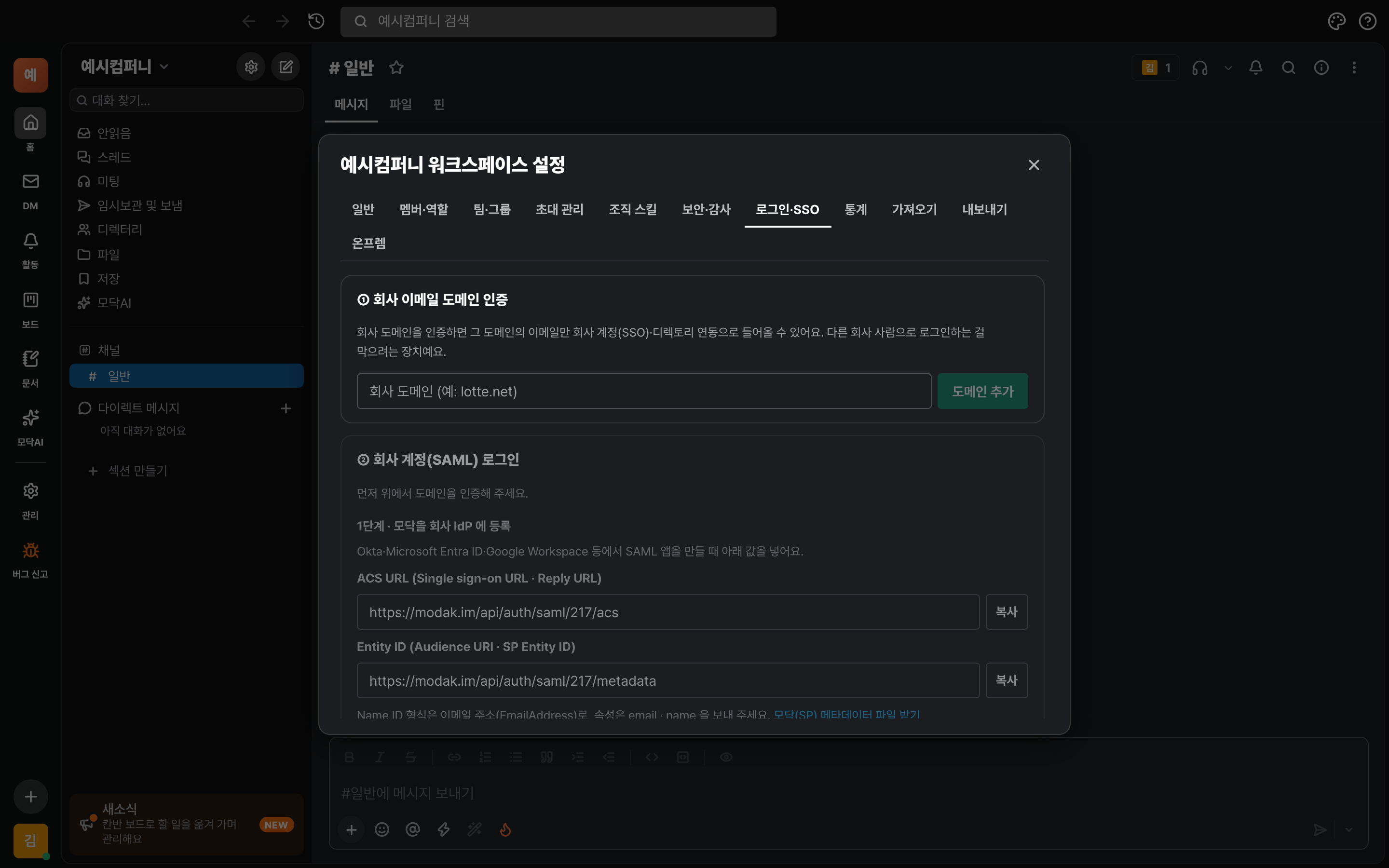Go to 홈 in the left rail

tap(30, 130)
